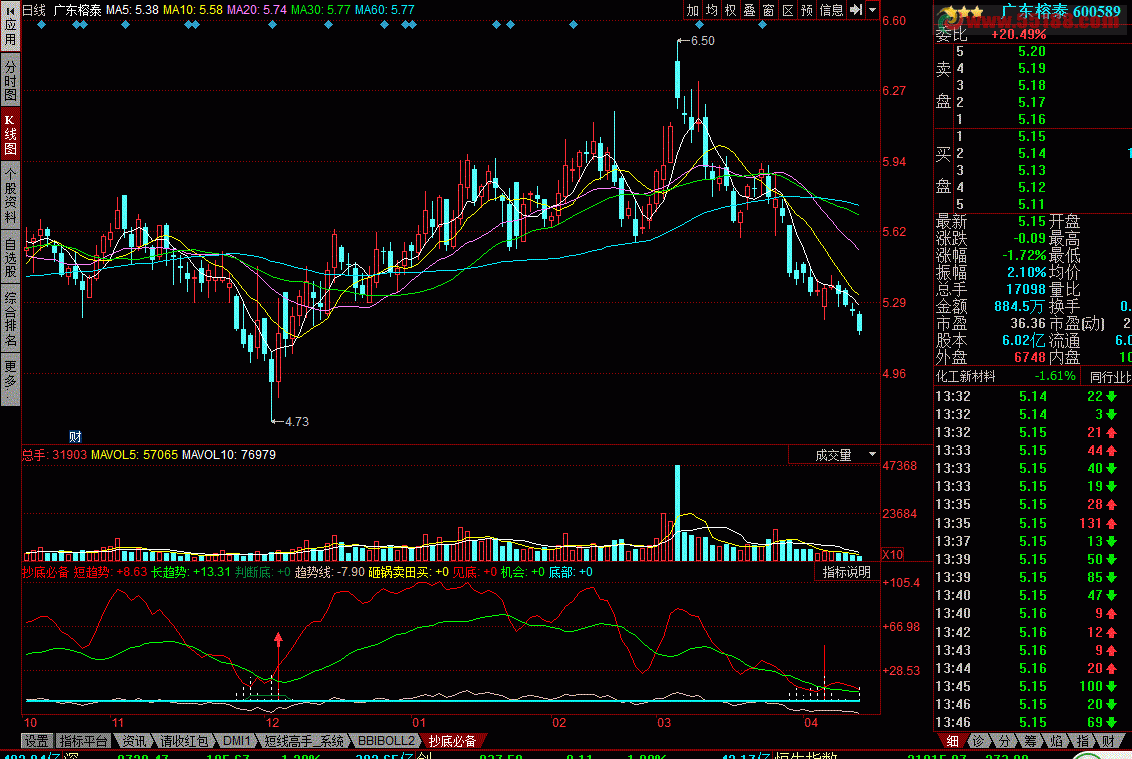Click the MA5: 5.38 legend label
The image size is (1132, 759).
tap(132, 10)
